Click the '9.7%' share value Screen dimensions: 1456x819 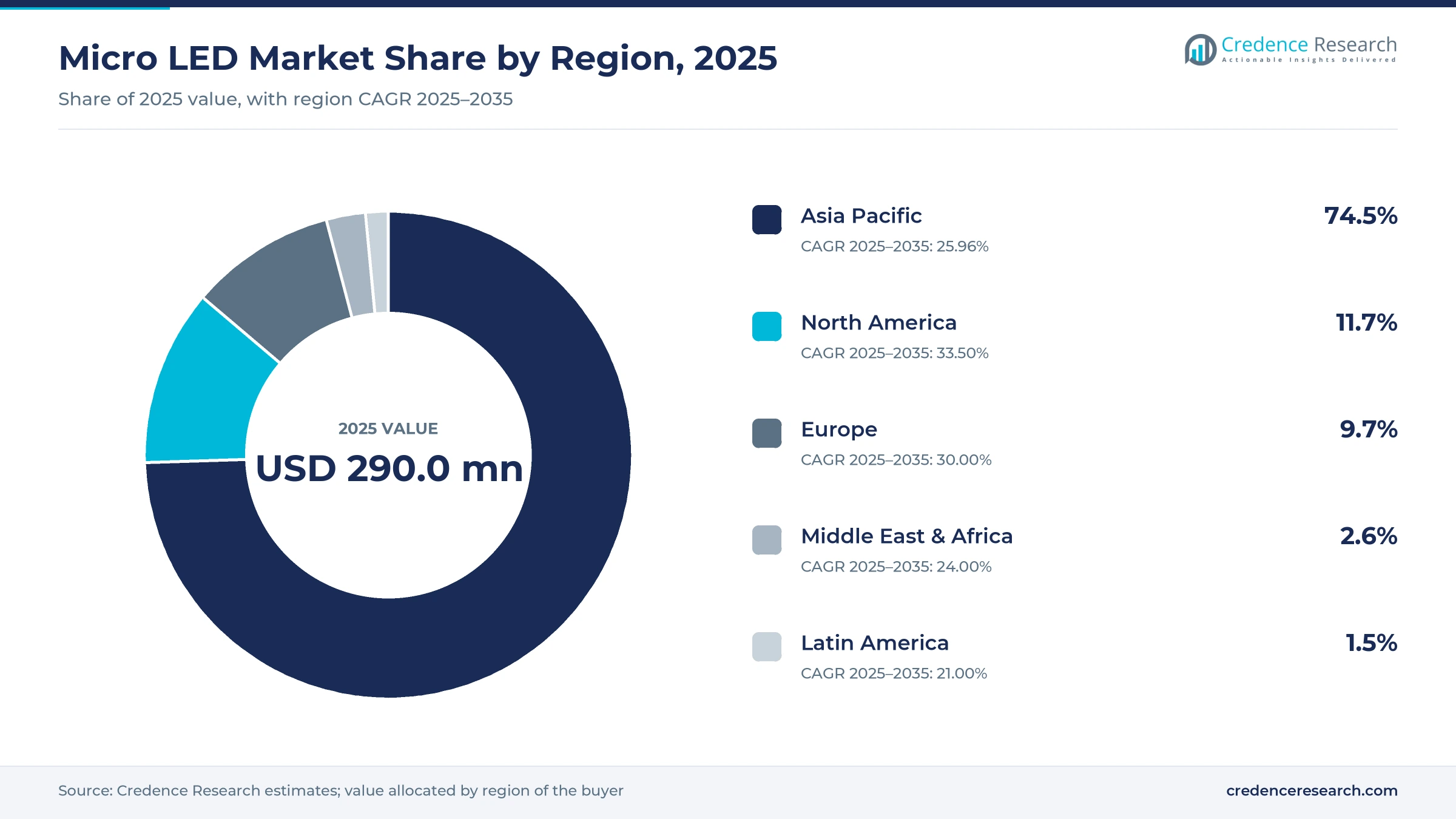click(1369, 430)
